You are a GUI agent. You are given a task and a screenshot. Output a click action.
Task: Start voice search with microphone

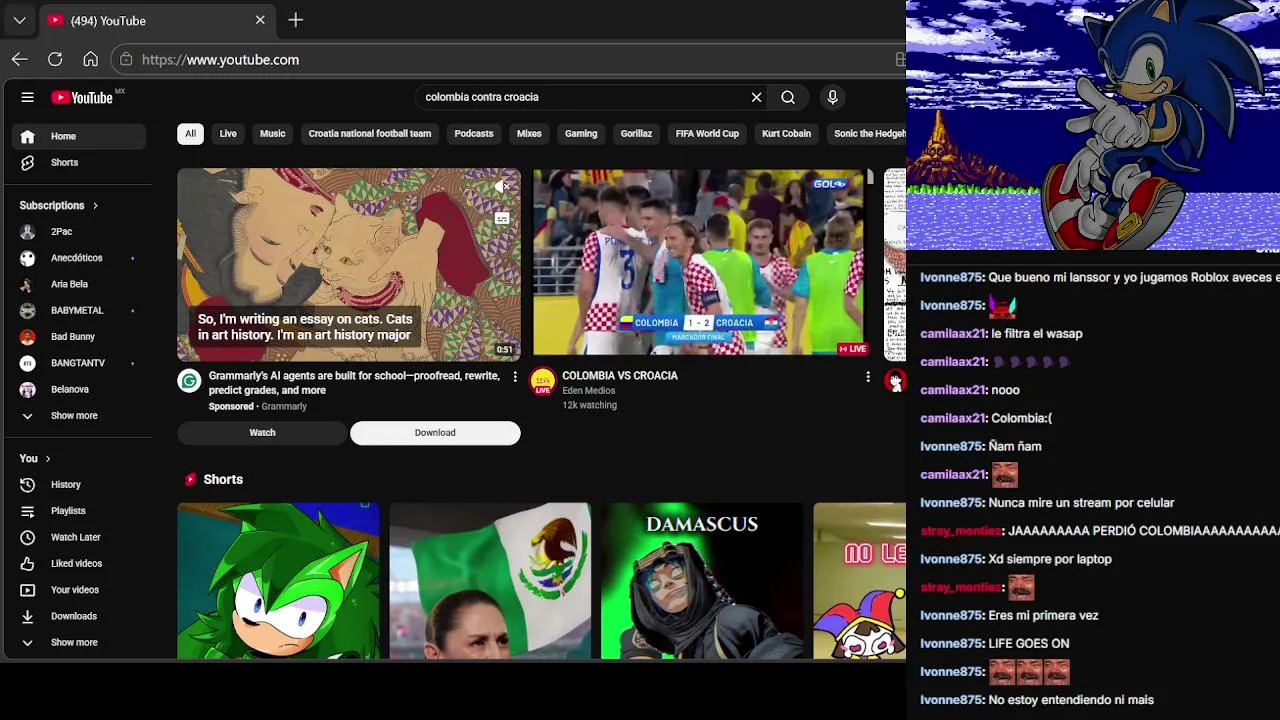(x=832, y=97)
